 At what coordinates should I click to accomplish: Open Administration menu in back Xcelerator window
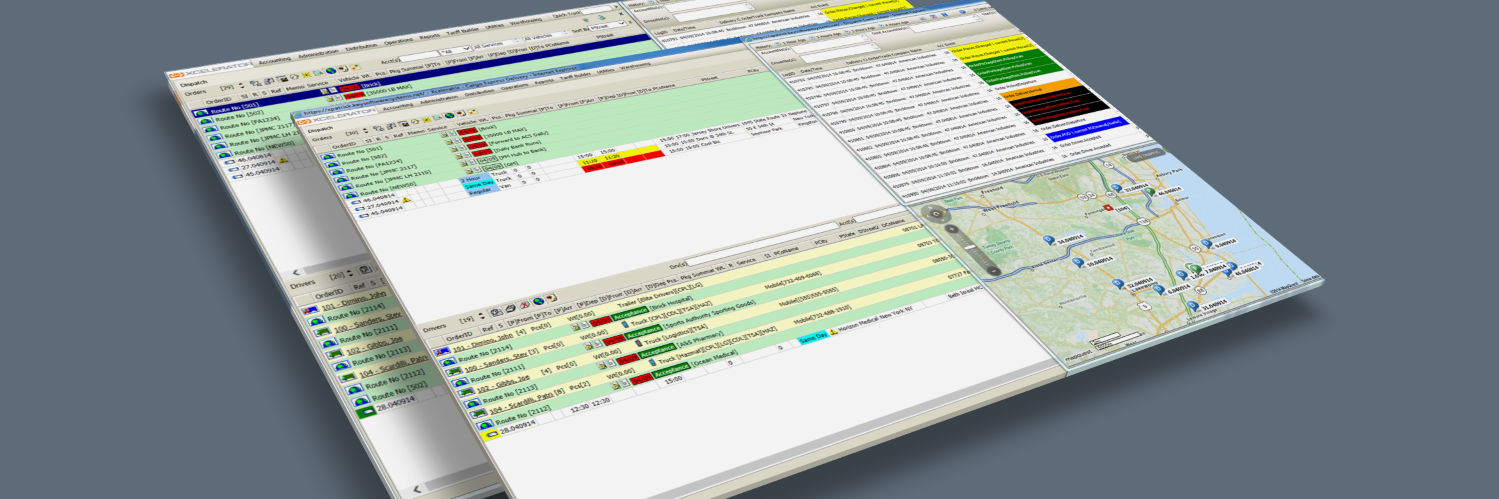coord(317,54)
